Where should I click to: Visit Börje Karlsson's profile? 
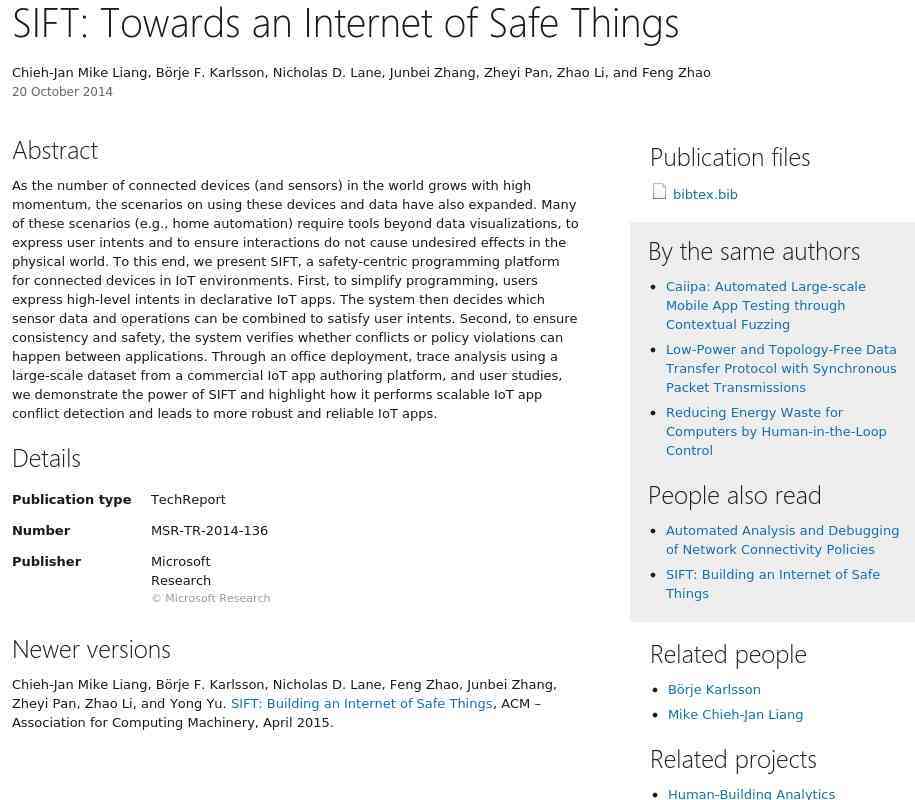pos(714,690)
